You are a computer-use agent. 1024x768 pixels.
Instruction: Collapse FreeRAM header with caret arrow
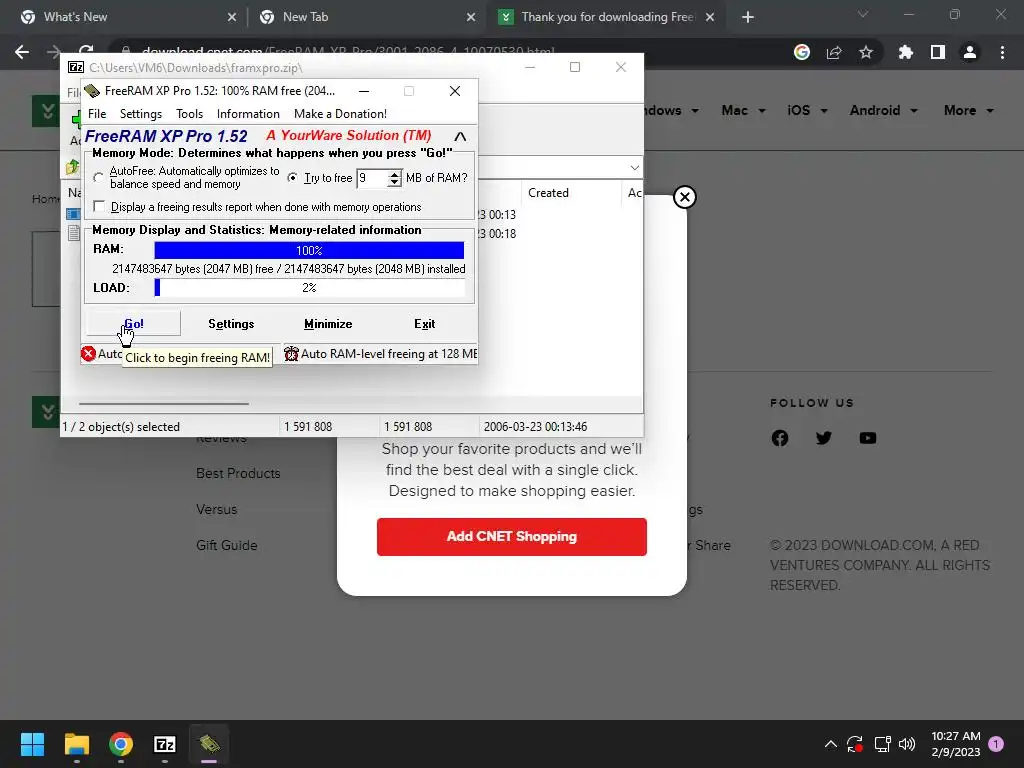tap(460, 136)
